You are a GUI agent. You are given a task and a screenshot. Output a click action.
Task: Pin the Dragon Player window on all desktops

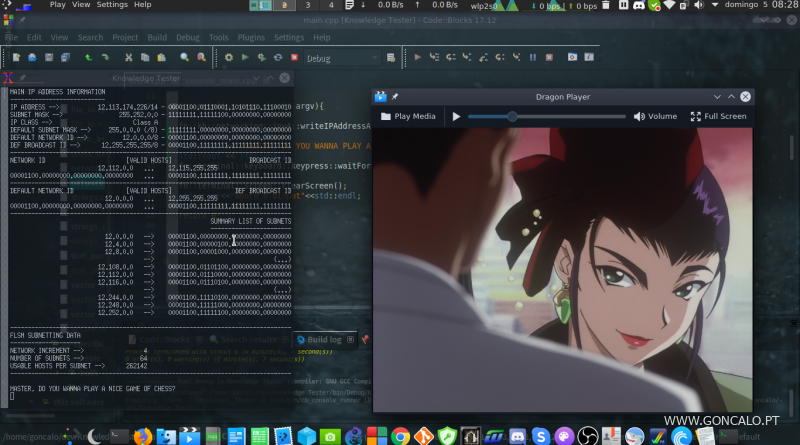394,97
